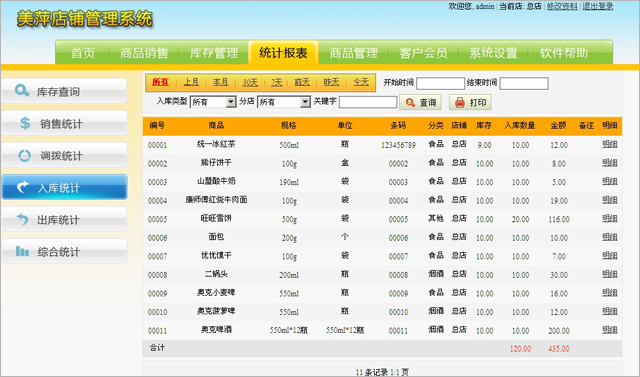
Task: Open the 商品管理 tab
Action: (353, 53)
